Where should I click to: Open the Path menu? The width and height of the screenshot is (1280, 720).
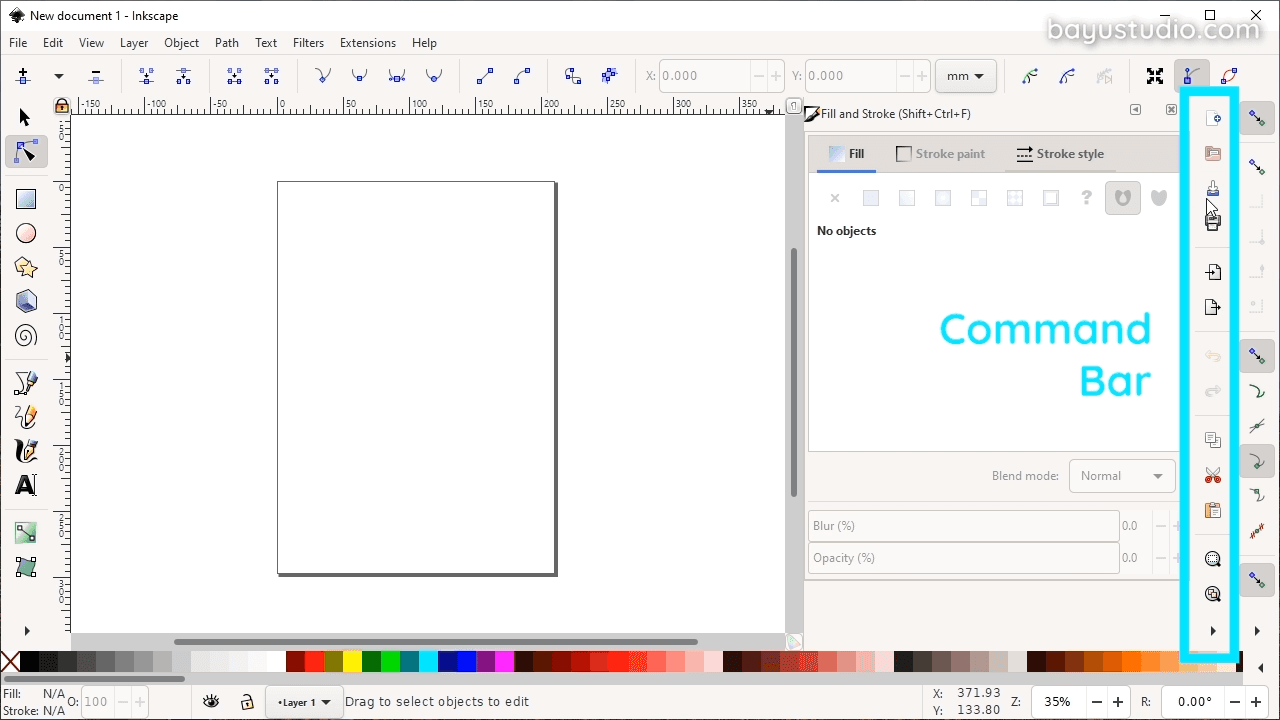pos(226,42)
